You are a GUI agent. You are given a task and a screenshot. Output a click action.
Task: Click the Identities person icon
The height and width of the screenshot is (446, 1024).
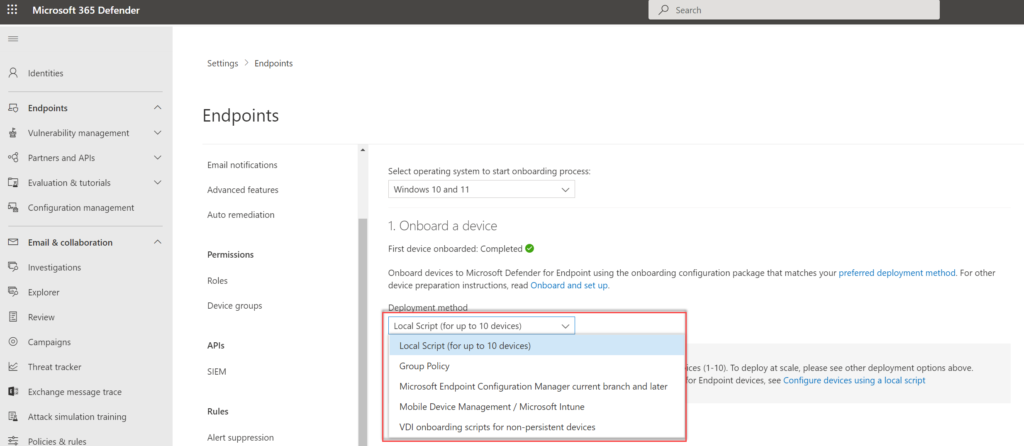(12, 73)
